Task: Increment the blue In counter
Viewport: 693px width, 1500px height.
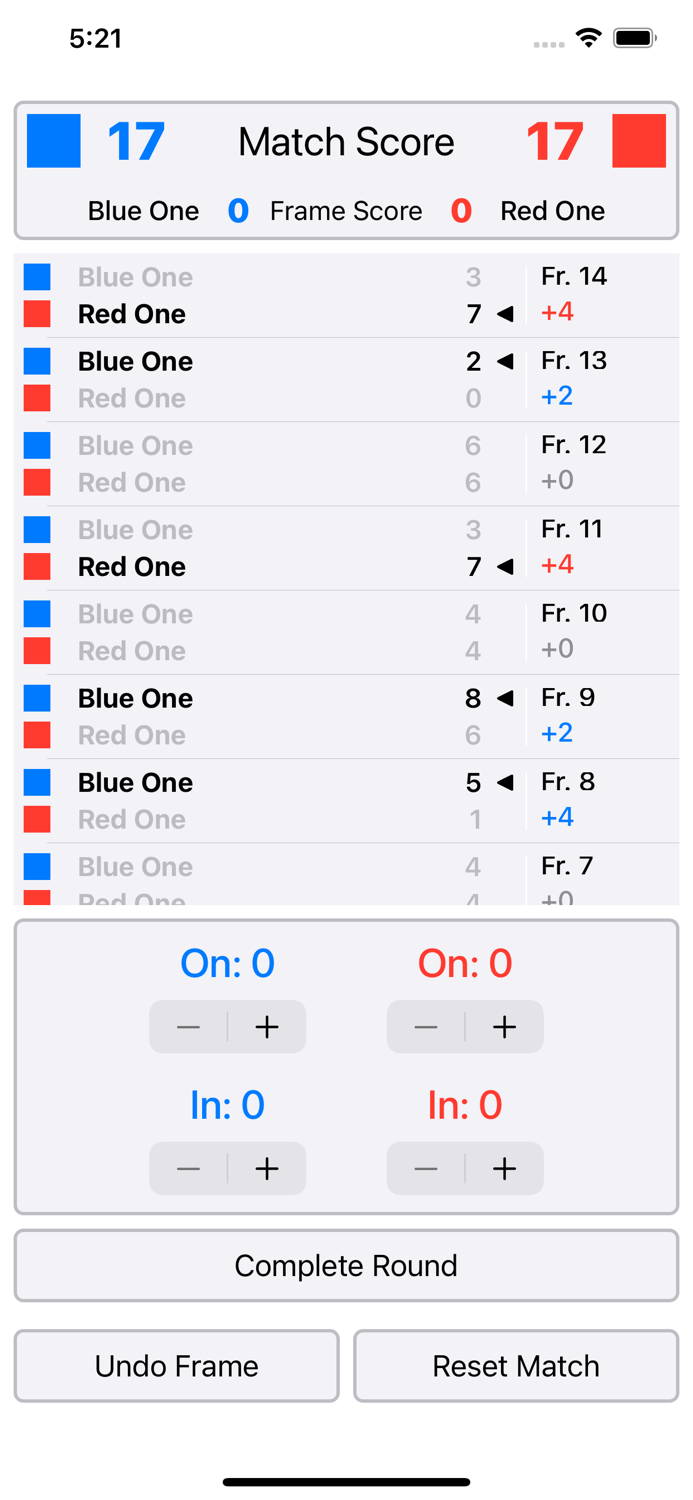Action: [x=266, y=1168]
